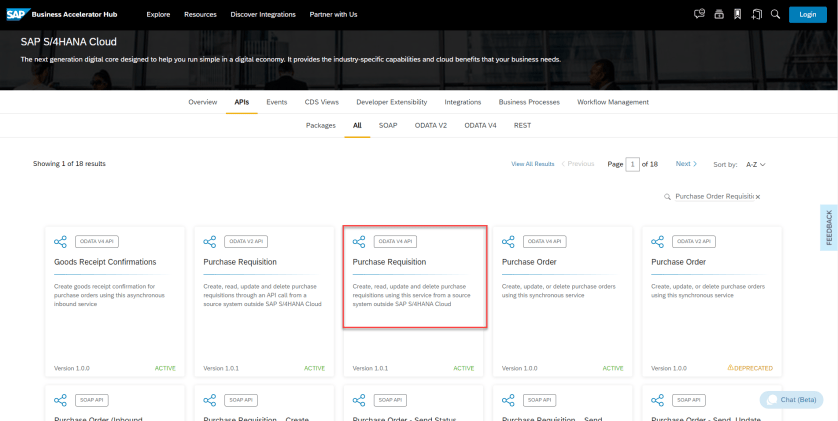
Task: Click the DEPRECATED status label
Action: (753, 368)
